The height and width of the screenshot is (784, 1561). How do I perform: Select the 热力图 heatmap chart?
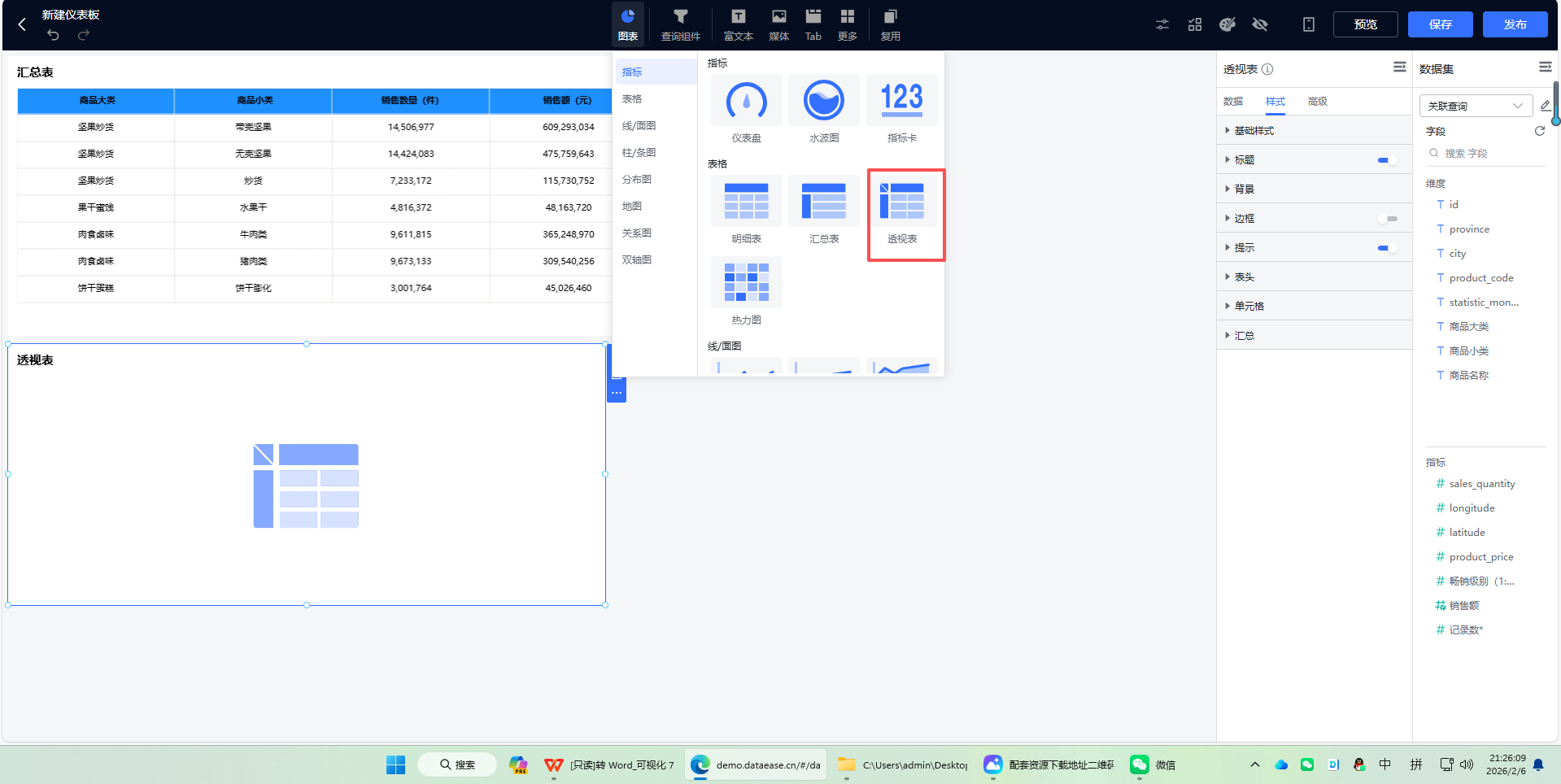[x=747, y=292]
